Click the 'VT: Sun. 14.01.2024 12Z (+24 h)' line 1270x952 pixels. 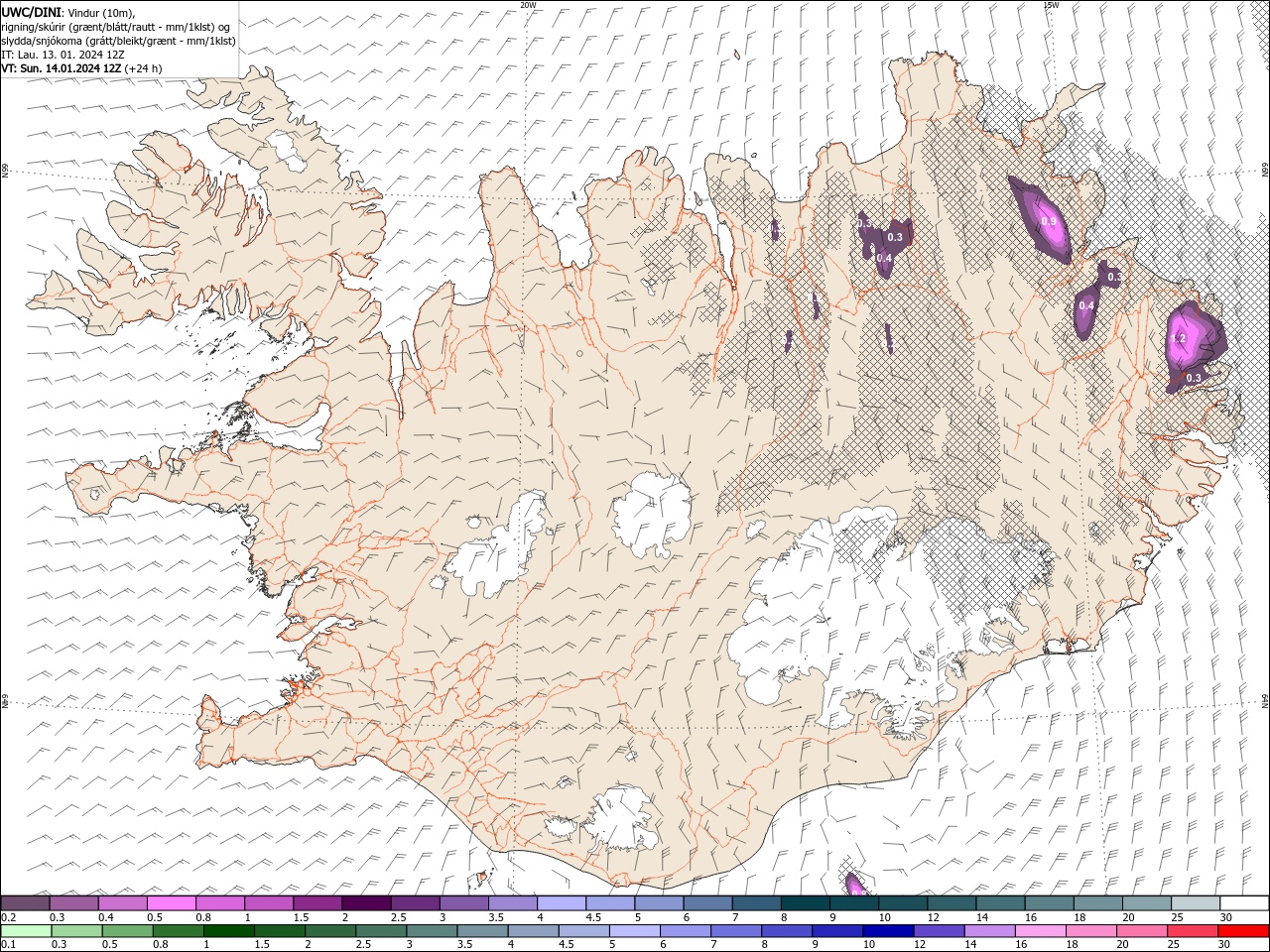point(81,68)
